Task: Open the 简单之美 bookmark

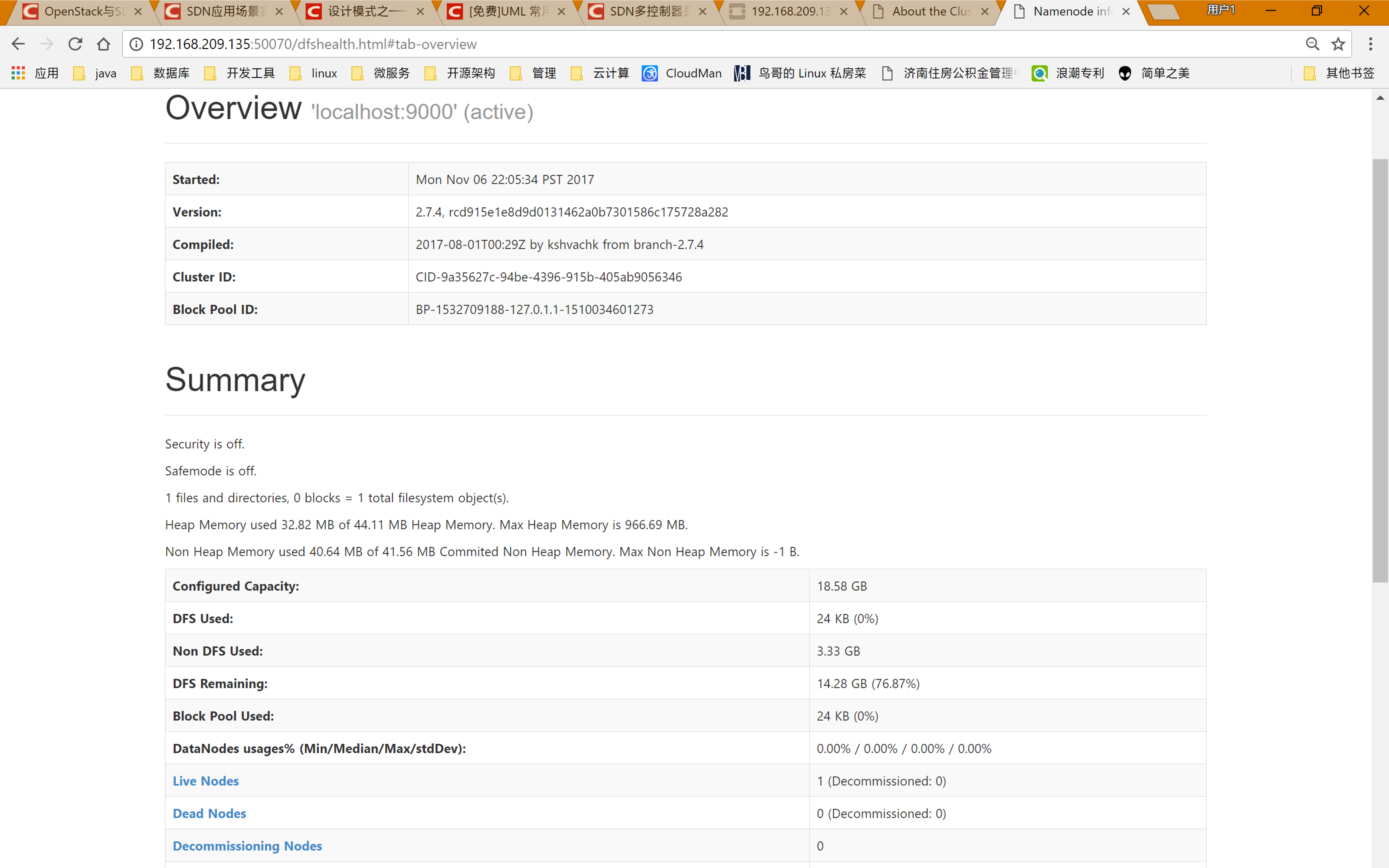Action: point(1154,73)
